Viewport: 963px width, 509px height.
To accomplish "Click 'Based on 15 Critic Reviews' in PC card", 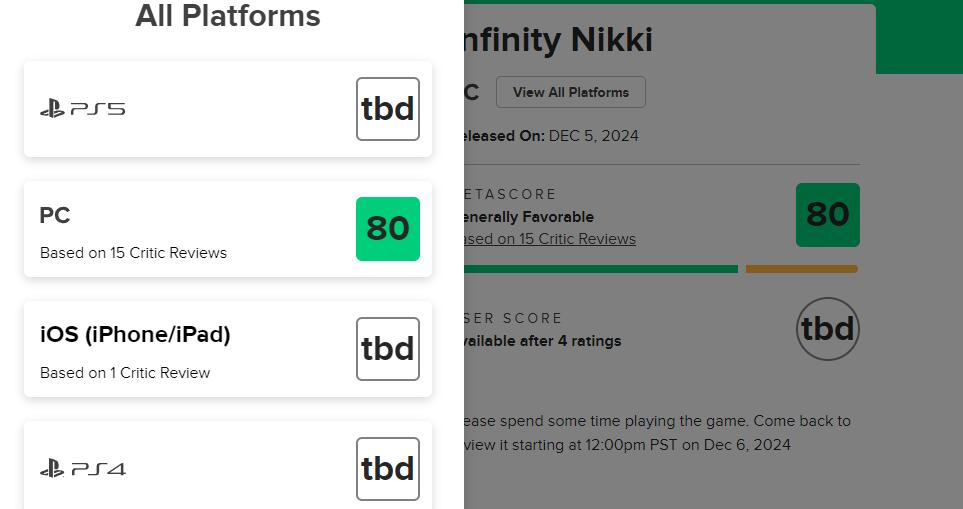I will pyautogui.click(x=133, y=253).
